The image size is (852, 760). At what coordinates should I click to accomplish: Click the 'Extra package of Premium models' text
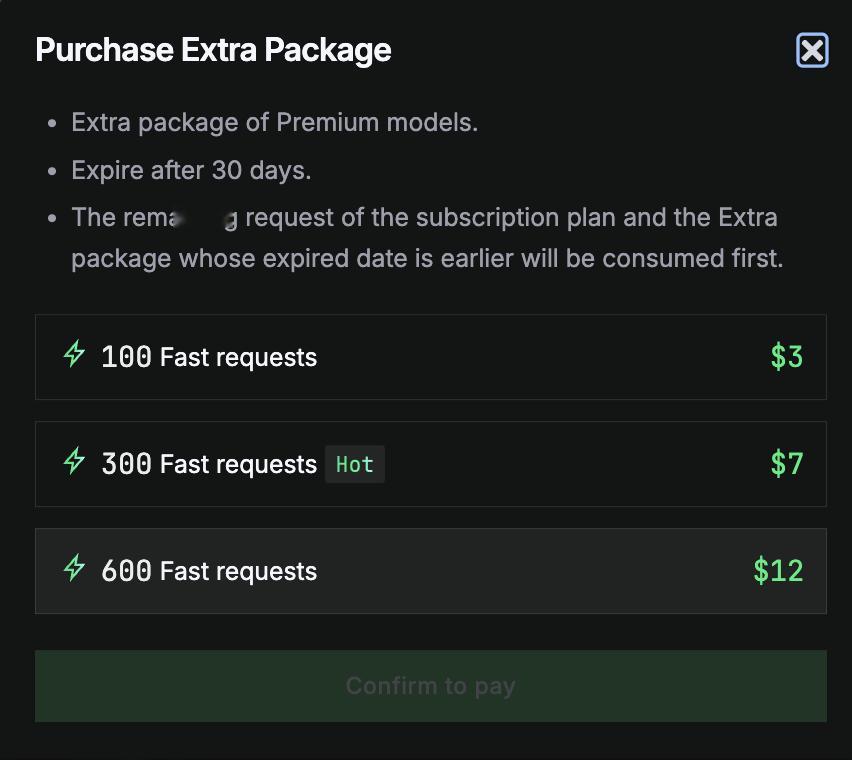(274, 122)
